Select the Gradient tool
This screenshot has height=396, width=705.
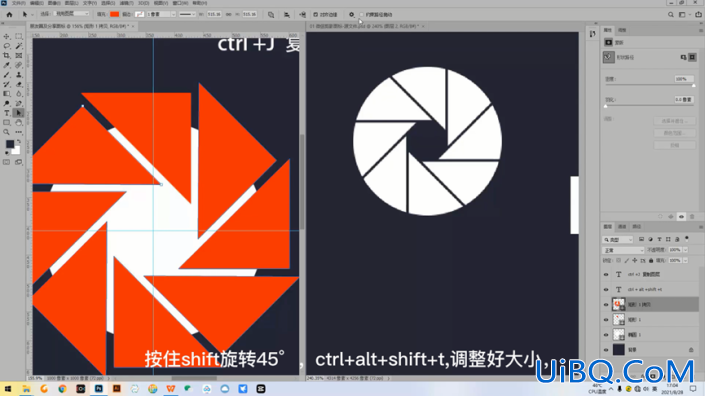pos(6,93)
